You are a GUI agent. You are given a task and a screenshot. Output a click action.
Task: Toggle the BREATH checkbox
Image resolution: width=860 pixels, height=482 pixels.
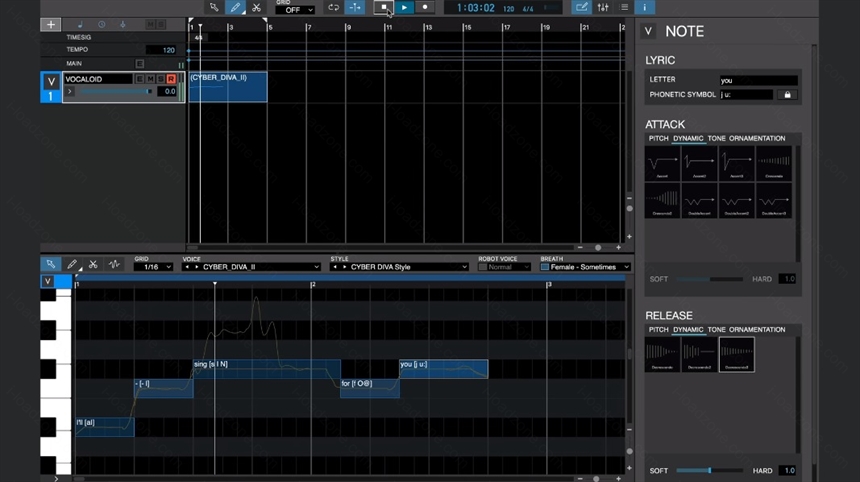(545, 267)
